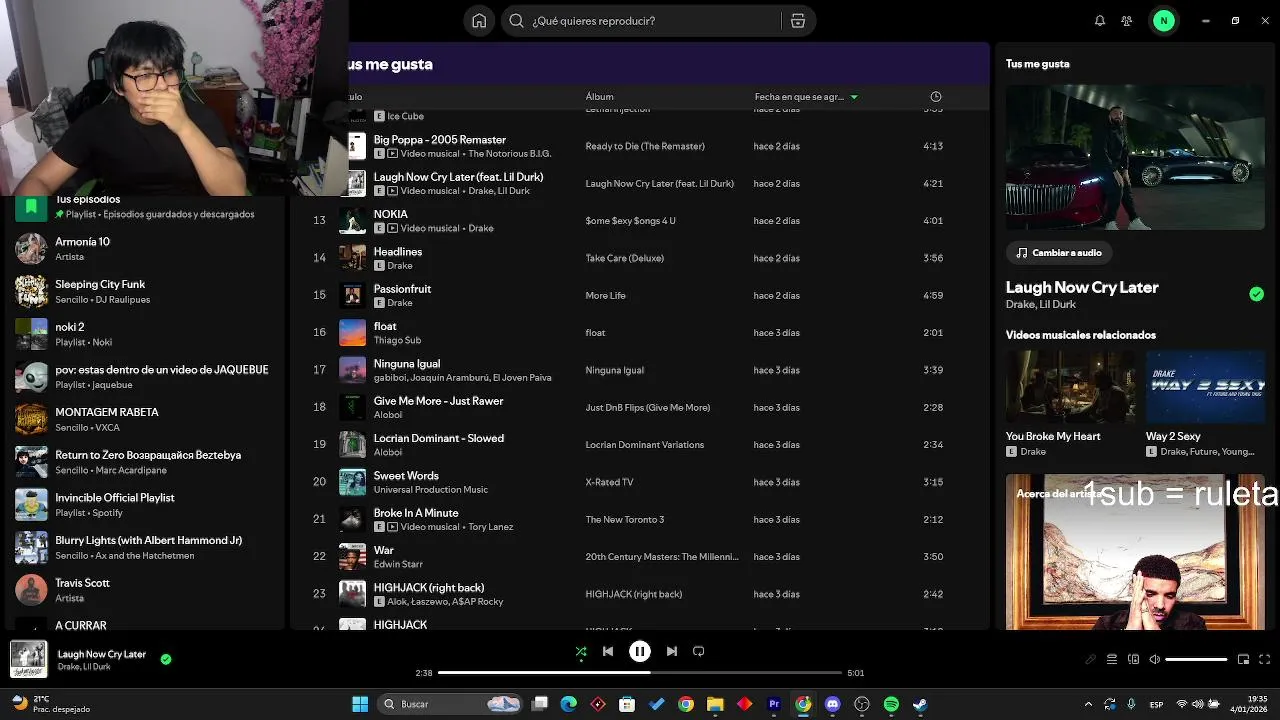1280x720 pixels.
Task: Open Microsoft Edge from the taskbar
Action: [569, 704]
